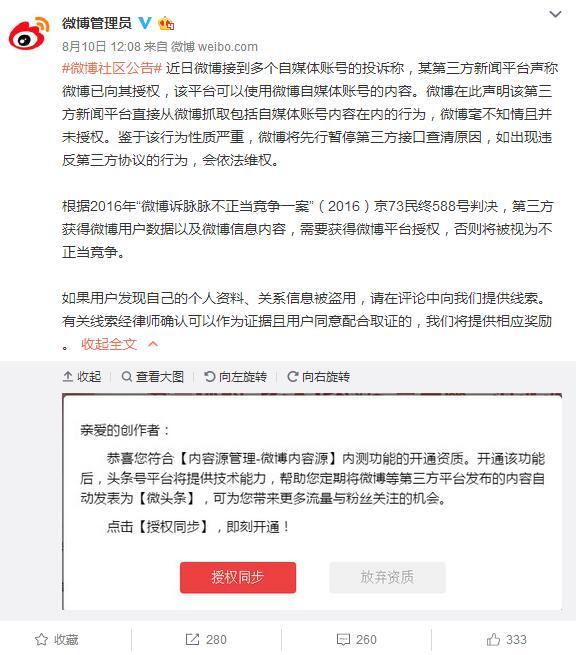The image size is (576, 655).
Task: Click the repost icon showing 280
Action: (x=192, y=639)
